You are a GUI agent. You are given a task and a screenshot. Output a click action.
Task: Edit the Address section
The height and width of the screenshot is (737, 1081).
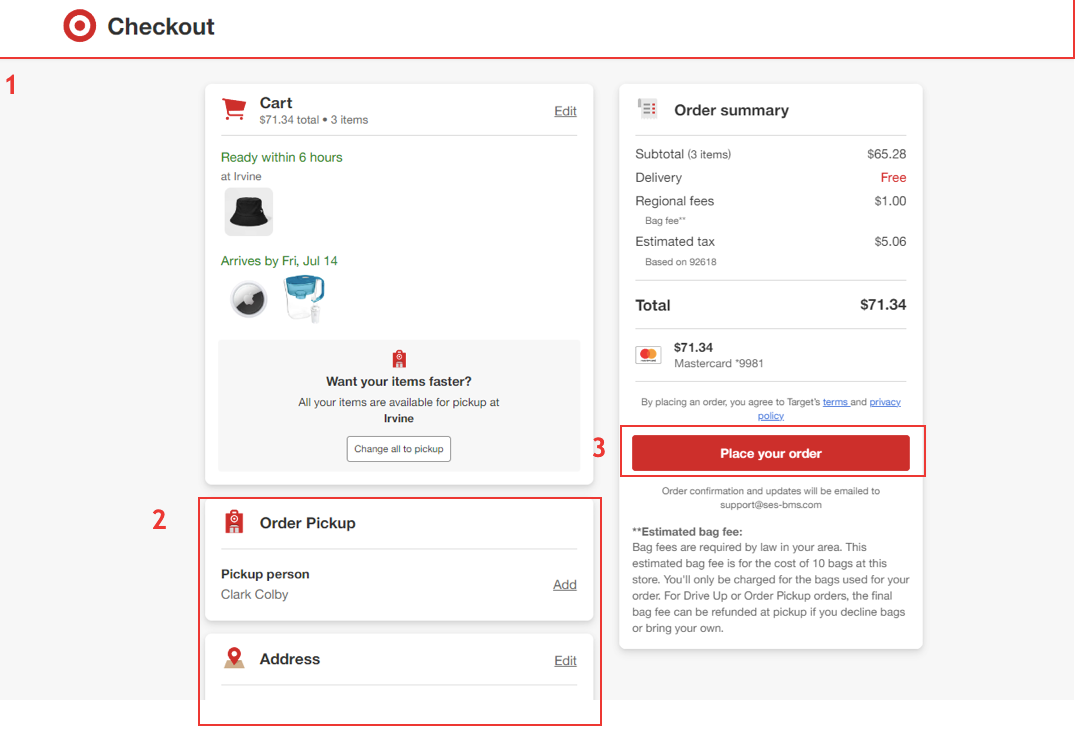click(x=565, y=660)
